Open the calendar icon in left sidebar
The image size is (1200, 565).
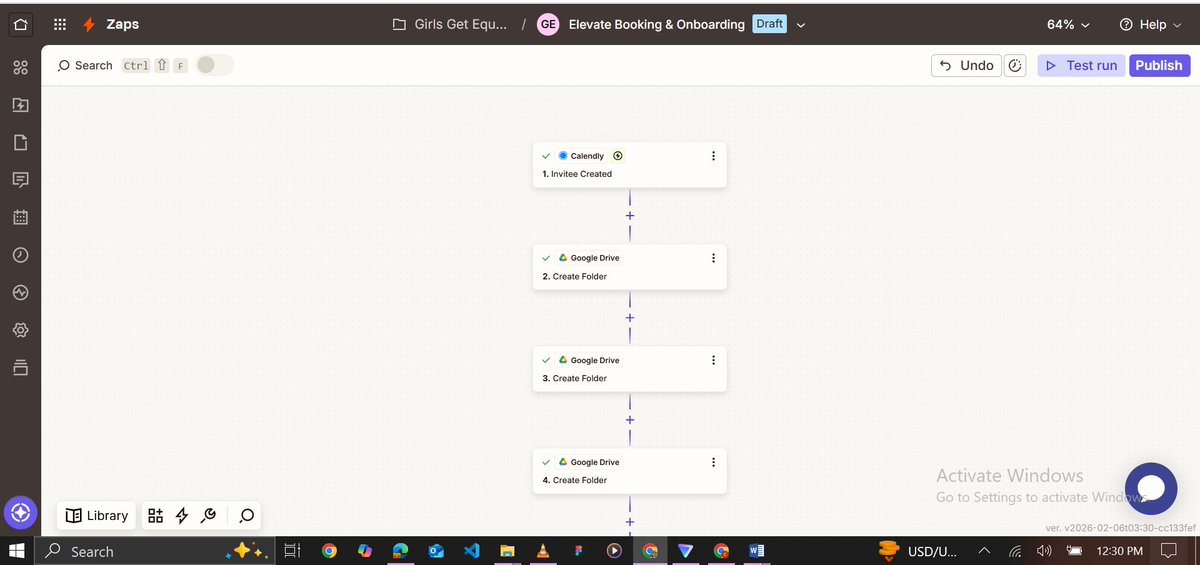20,217
